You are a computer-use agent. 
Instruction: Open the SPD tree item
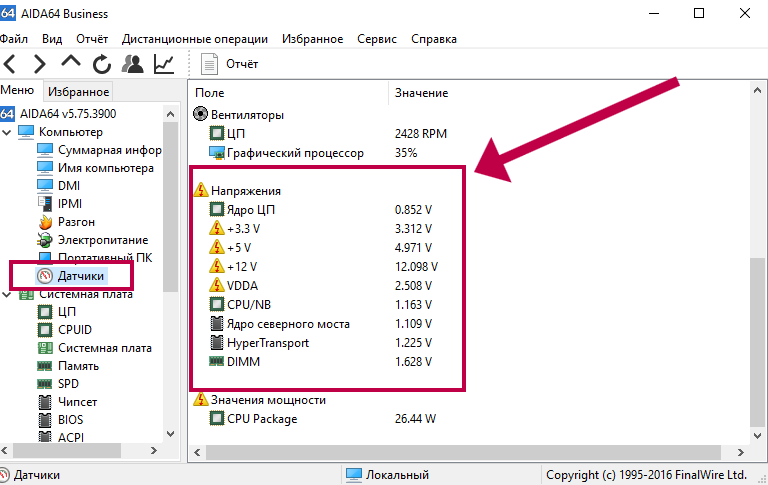(x=58, y=384)
